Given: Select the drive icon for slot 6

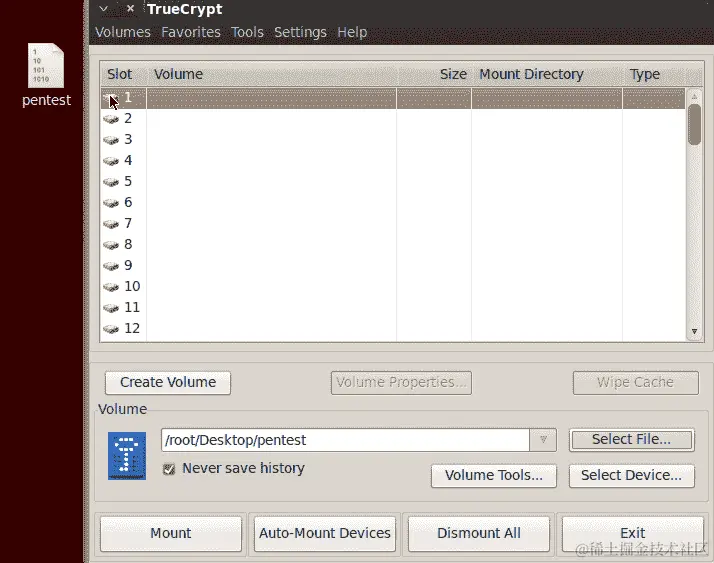Looking at the screenshot, I should tap(111, 203).
